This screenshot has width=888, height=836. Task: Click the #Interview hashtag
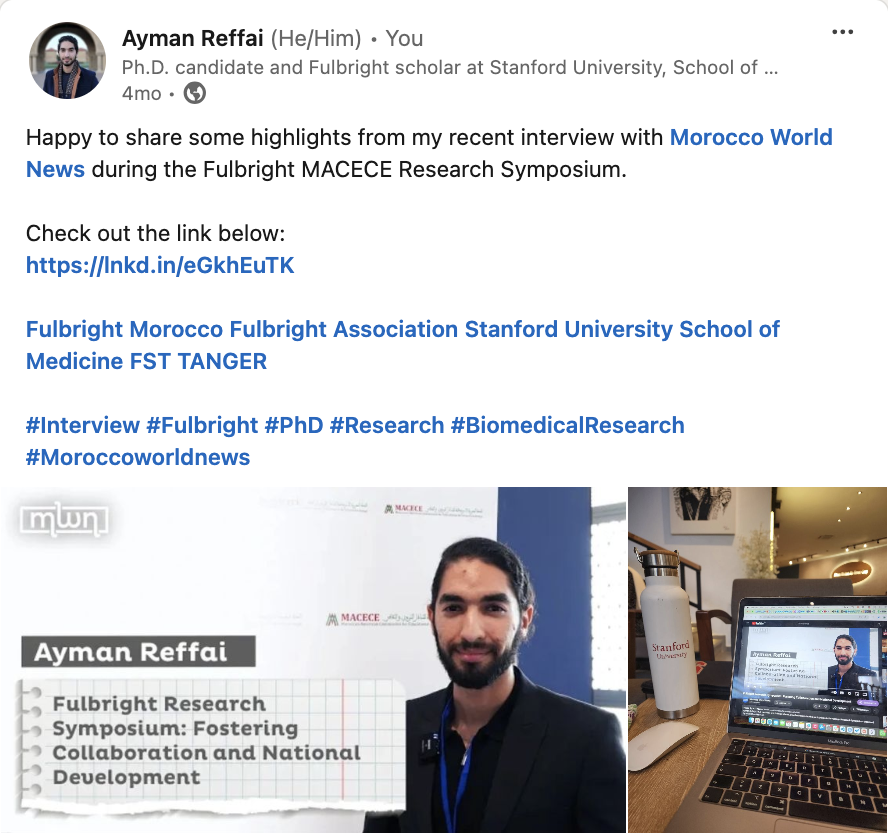pos(83,425)
